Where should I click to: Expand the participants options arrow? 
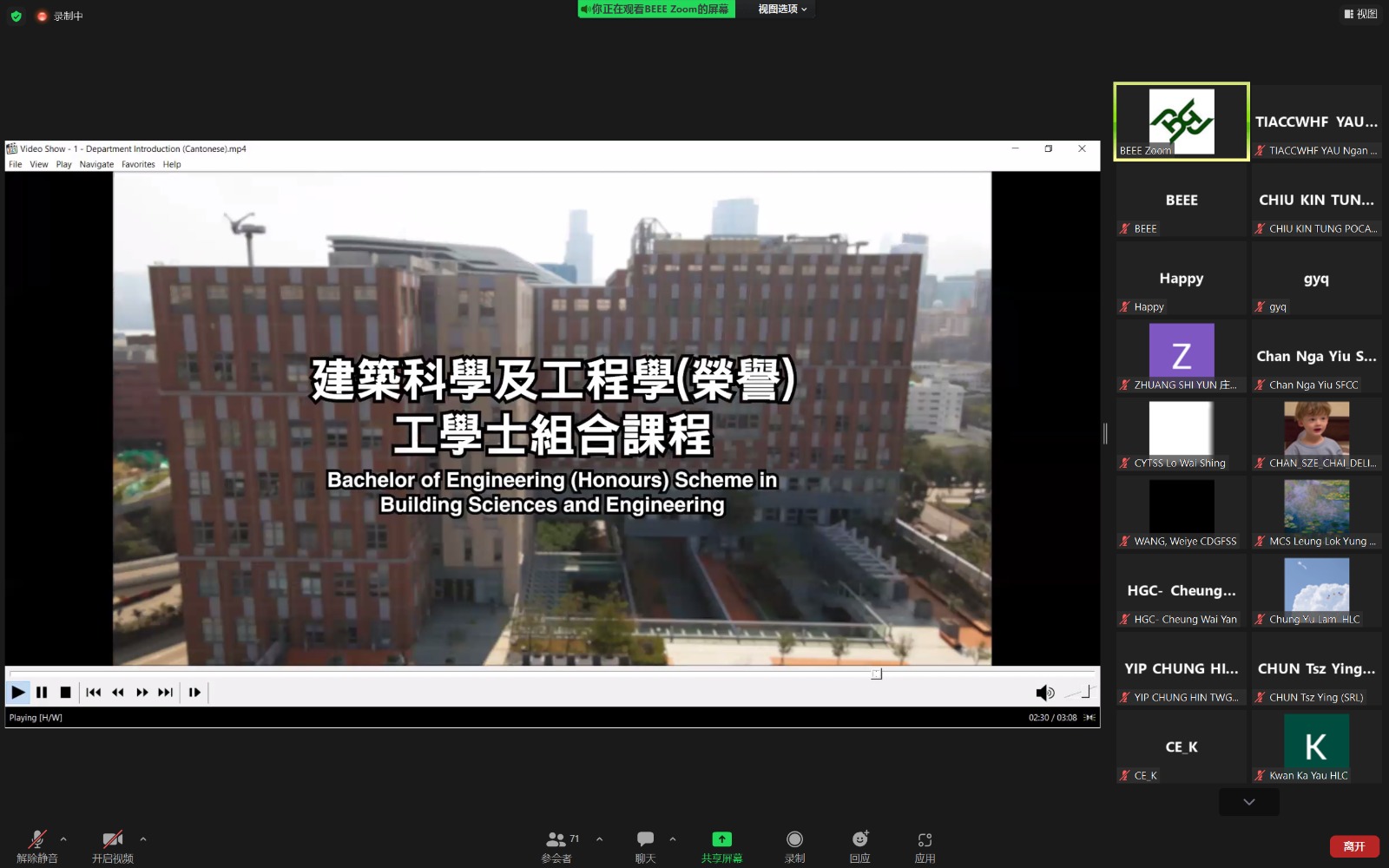tap(599, 838)
